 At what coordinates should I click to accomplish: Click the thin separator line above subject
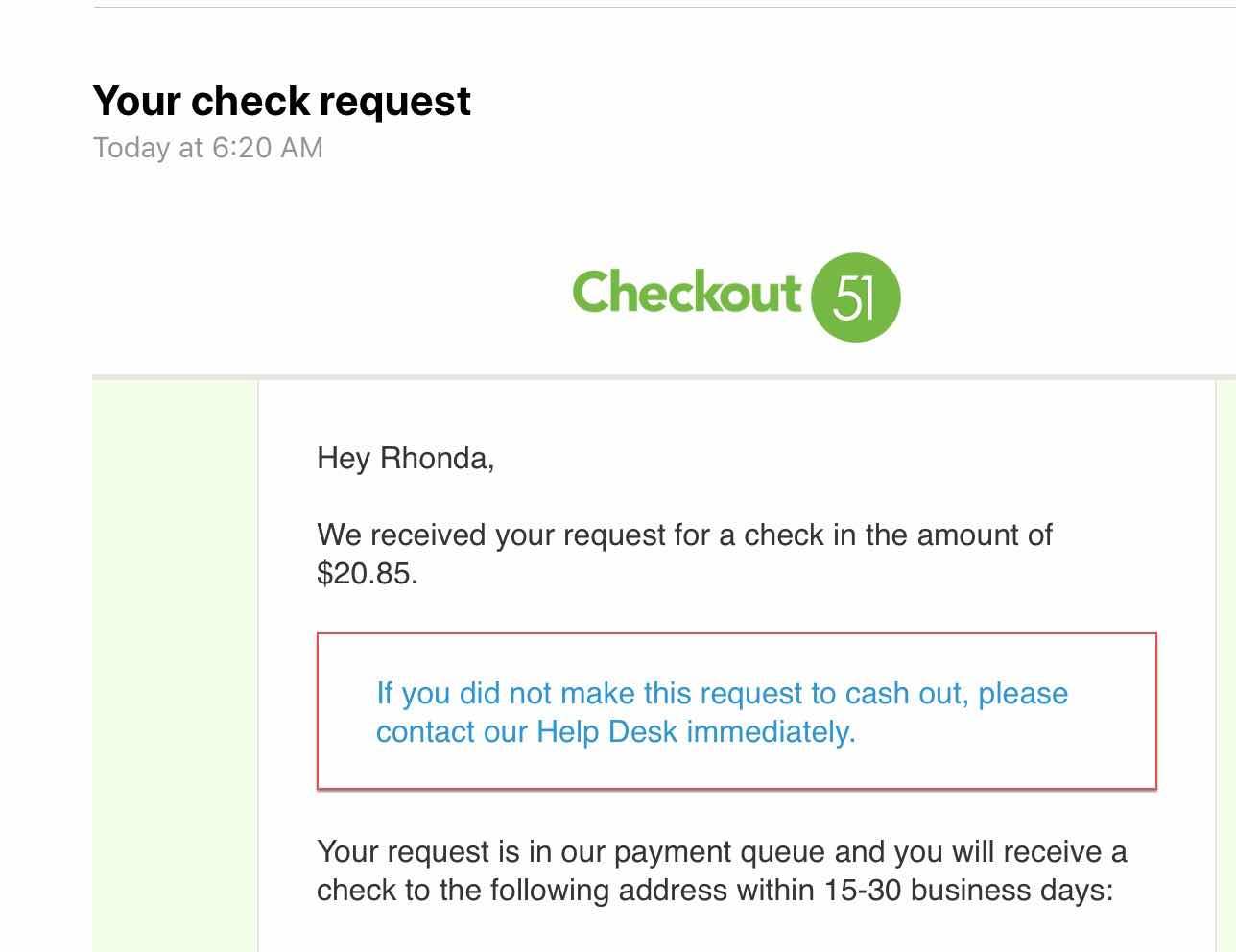pyautogui.click(x=662, y=8)
